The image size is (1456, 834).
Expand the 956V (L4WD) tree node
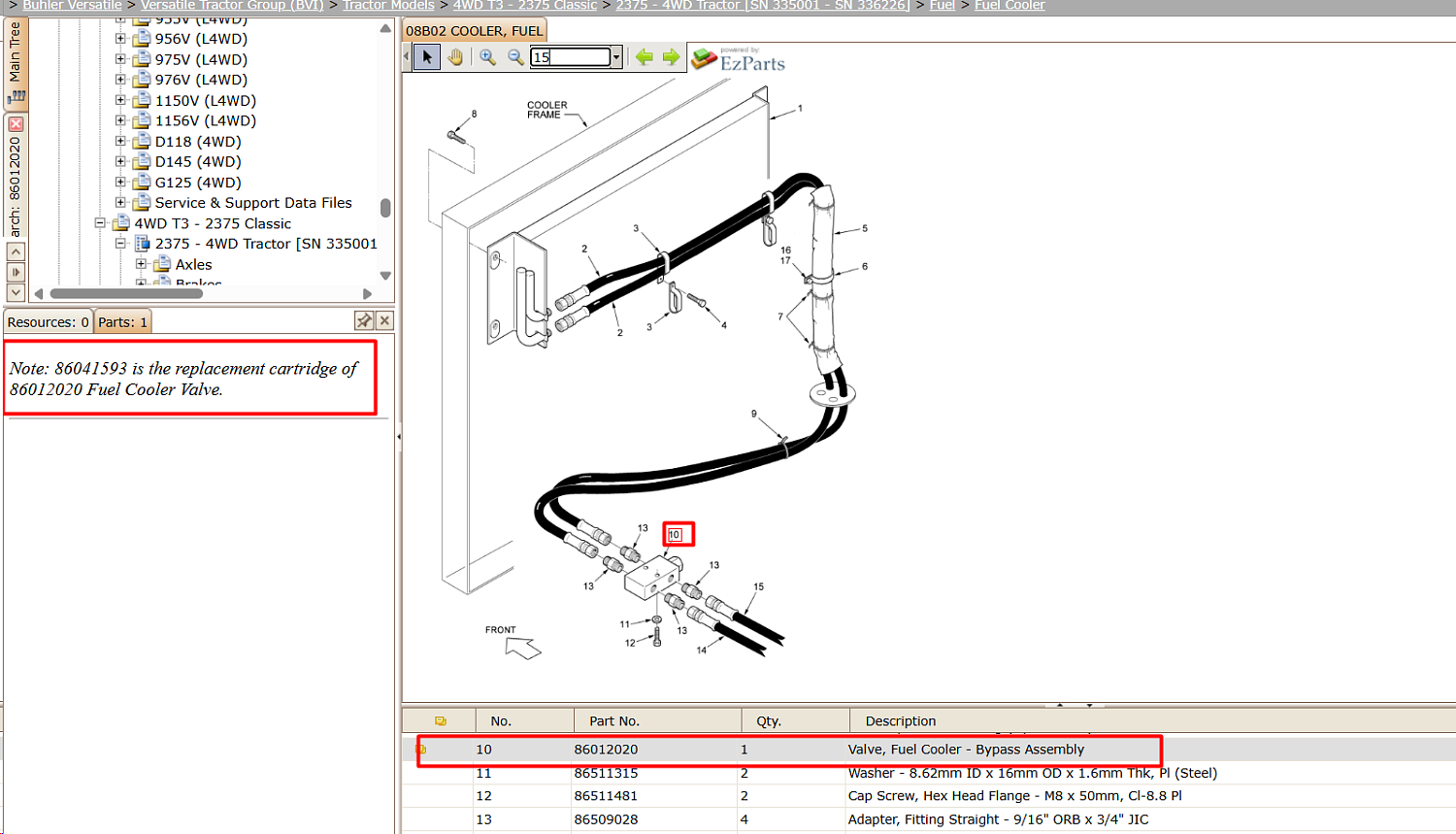120,39
